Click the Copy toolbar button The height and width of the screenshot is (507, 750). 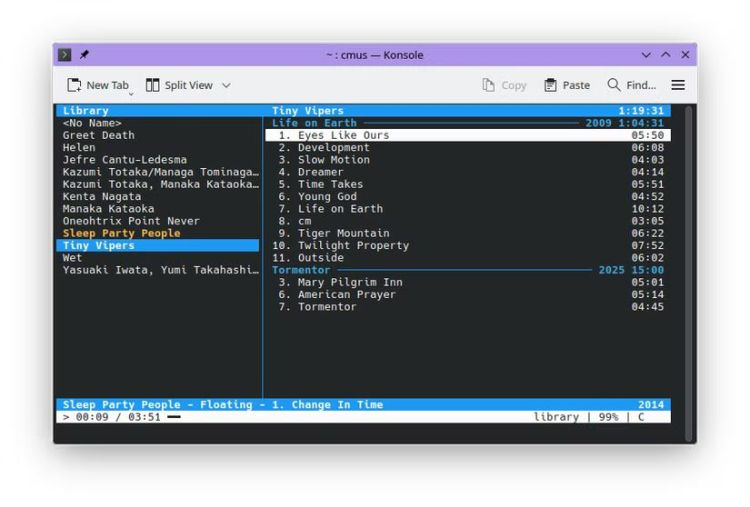click(504, 86)
